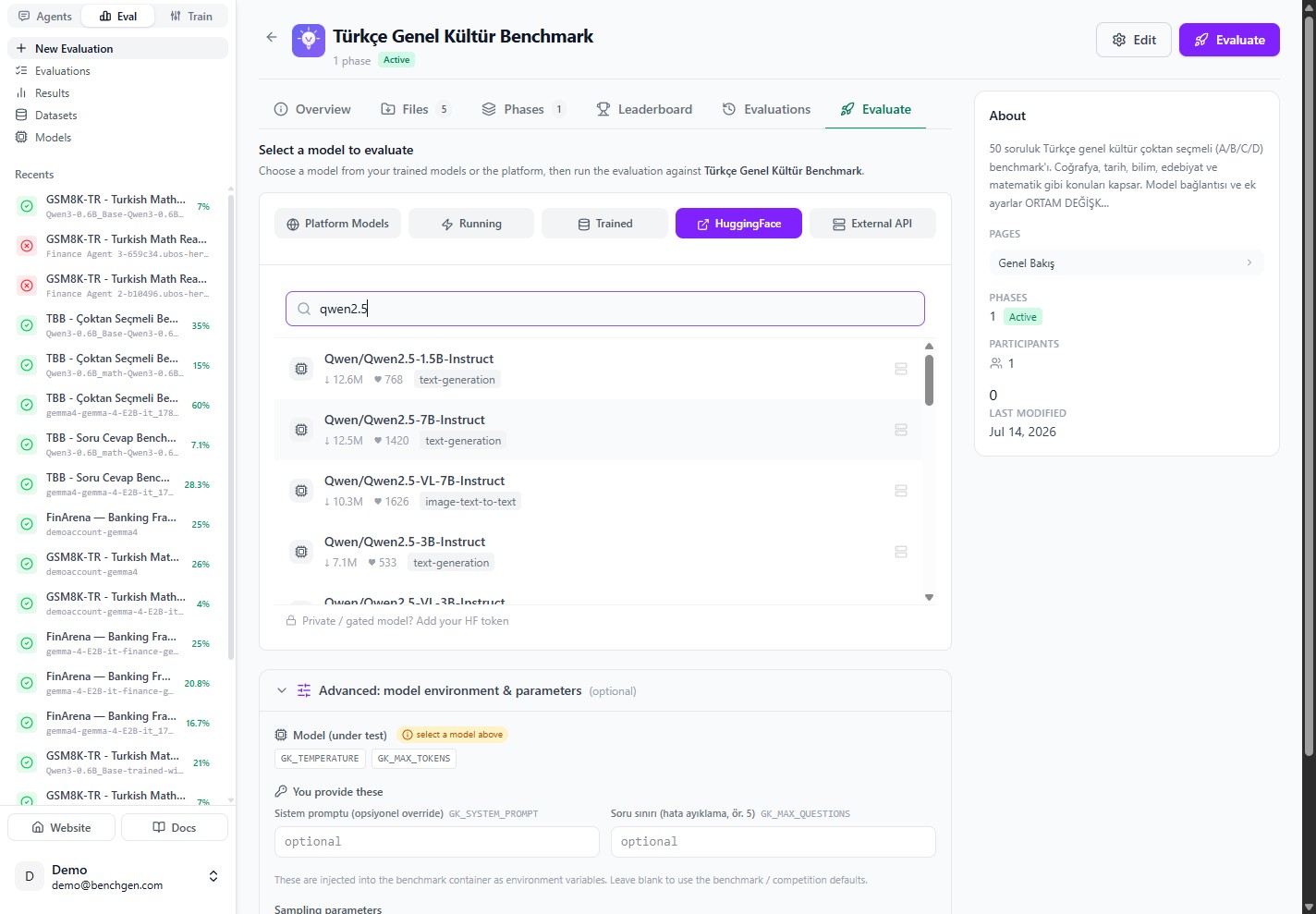The height and width of the screenshot is (914, 1316).
Task: Click the Sistem promptu optional input
Action: click(437, 842)
